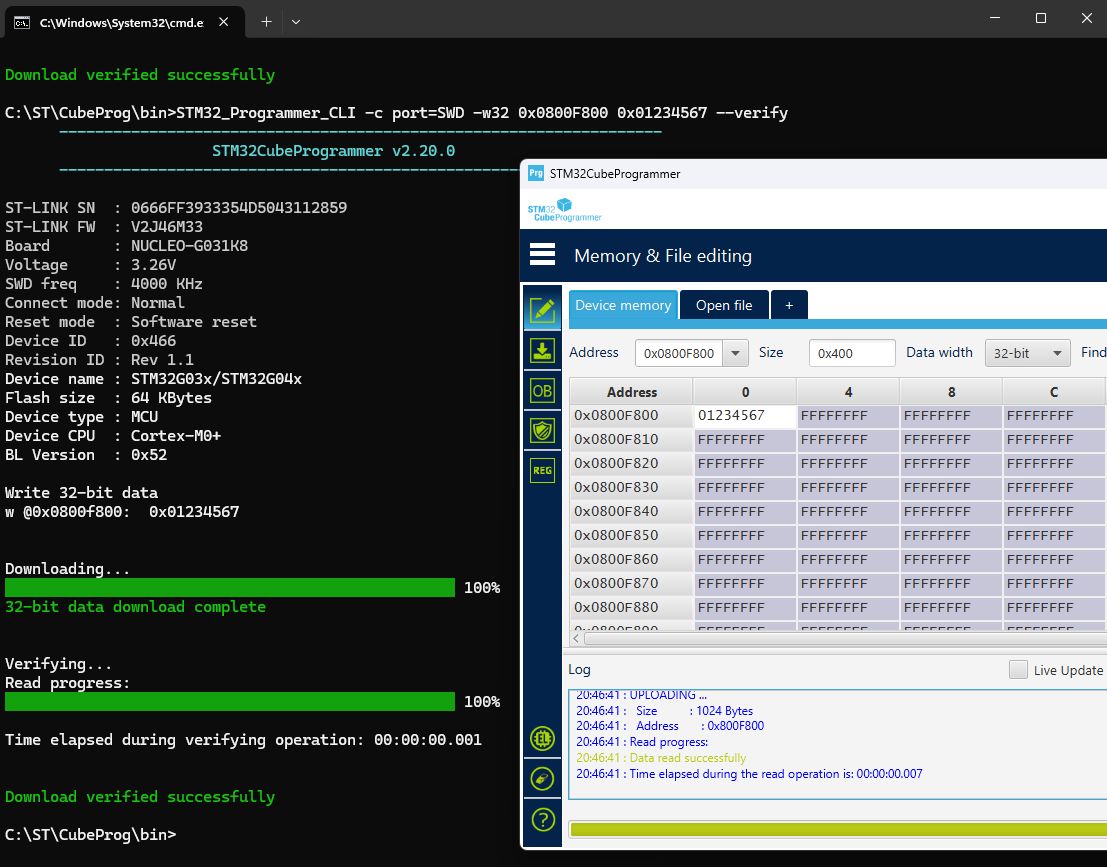Screen dimensions: 1107x867
Task: Select the row address 0x0800F860 cell
Action: [631, 560]
